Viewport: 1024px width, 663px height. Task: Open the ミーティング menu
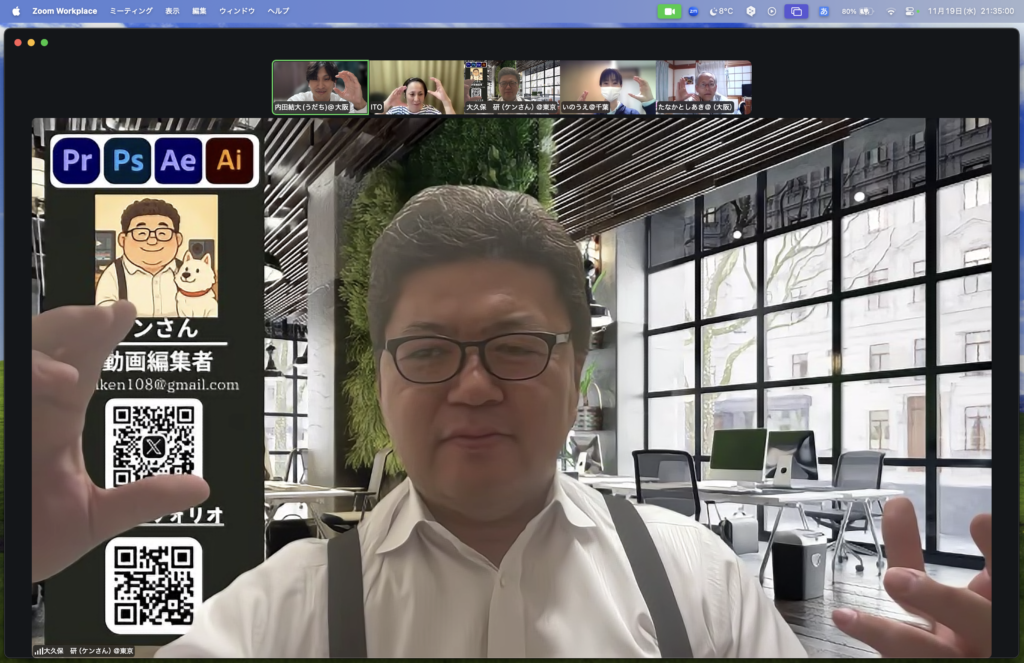point(131,11)
